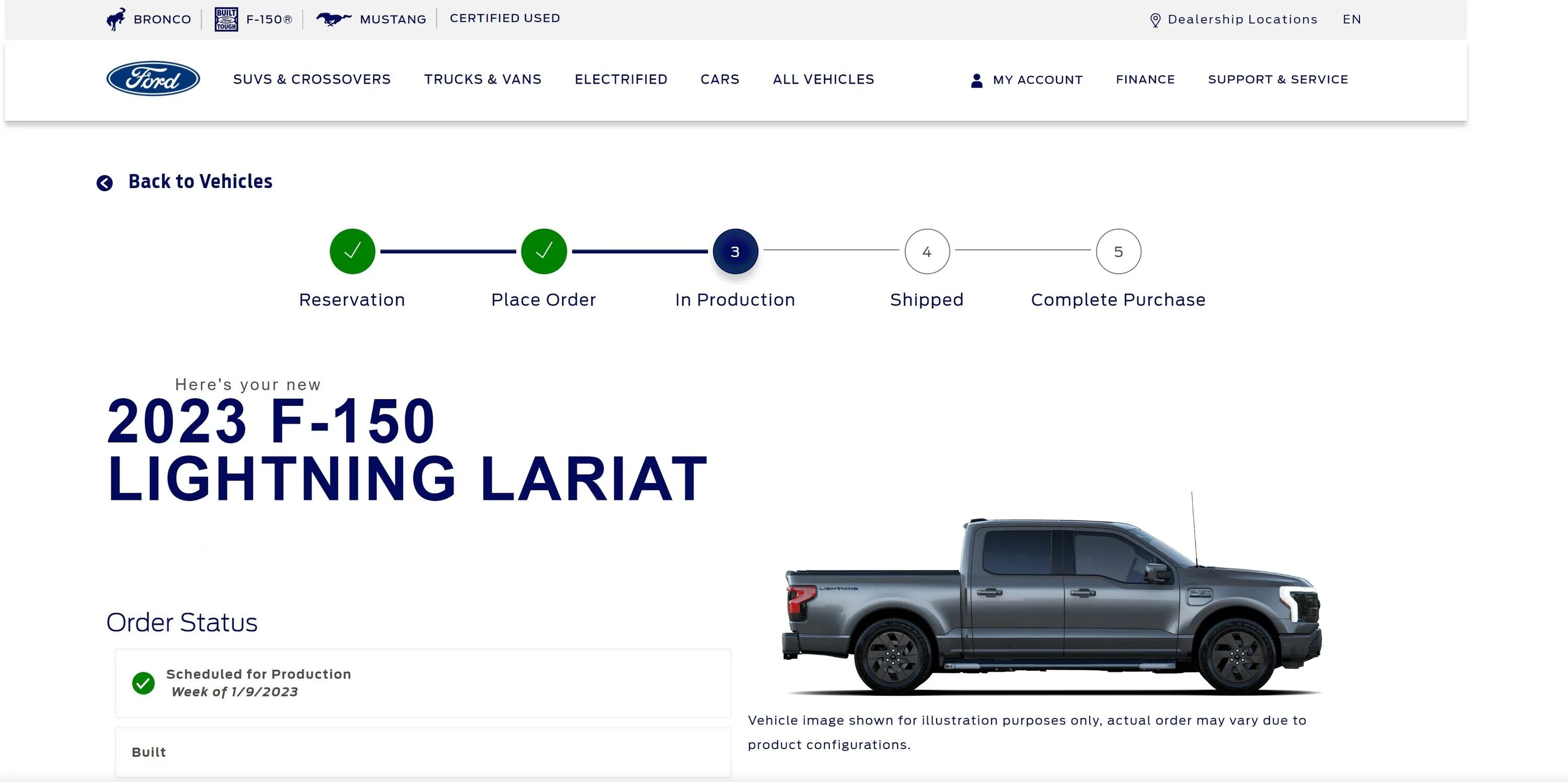The image size is (1568, 782).
Task: Open the Support & Service menu
Action: click(x=1277, y=80)
